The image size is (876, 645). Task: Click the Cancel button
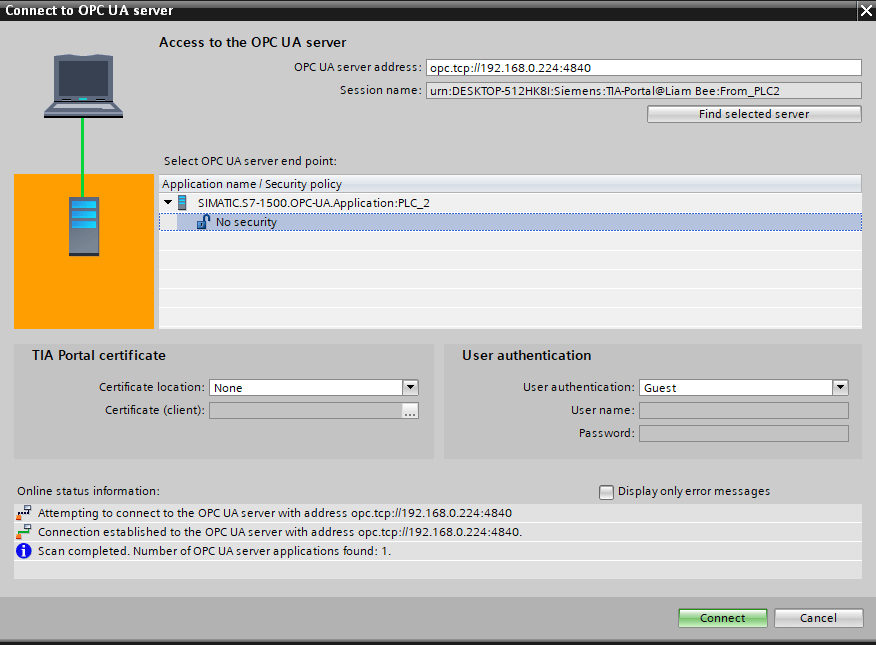point(818,618)
